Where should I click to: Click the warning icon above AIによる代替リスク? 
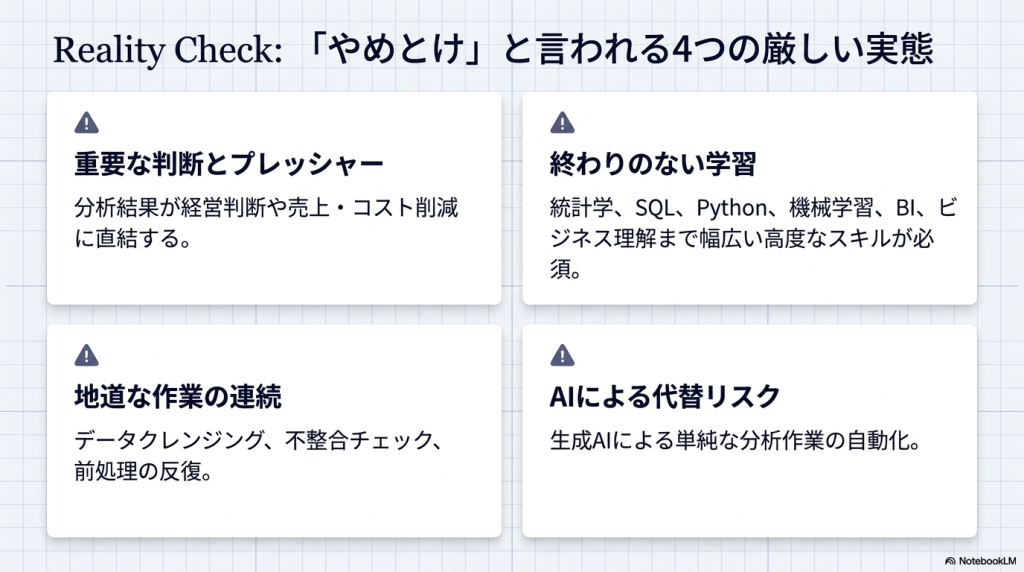562,355
